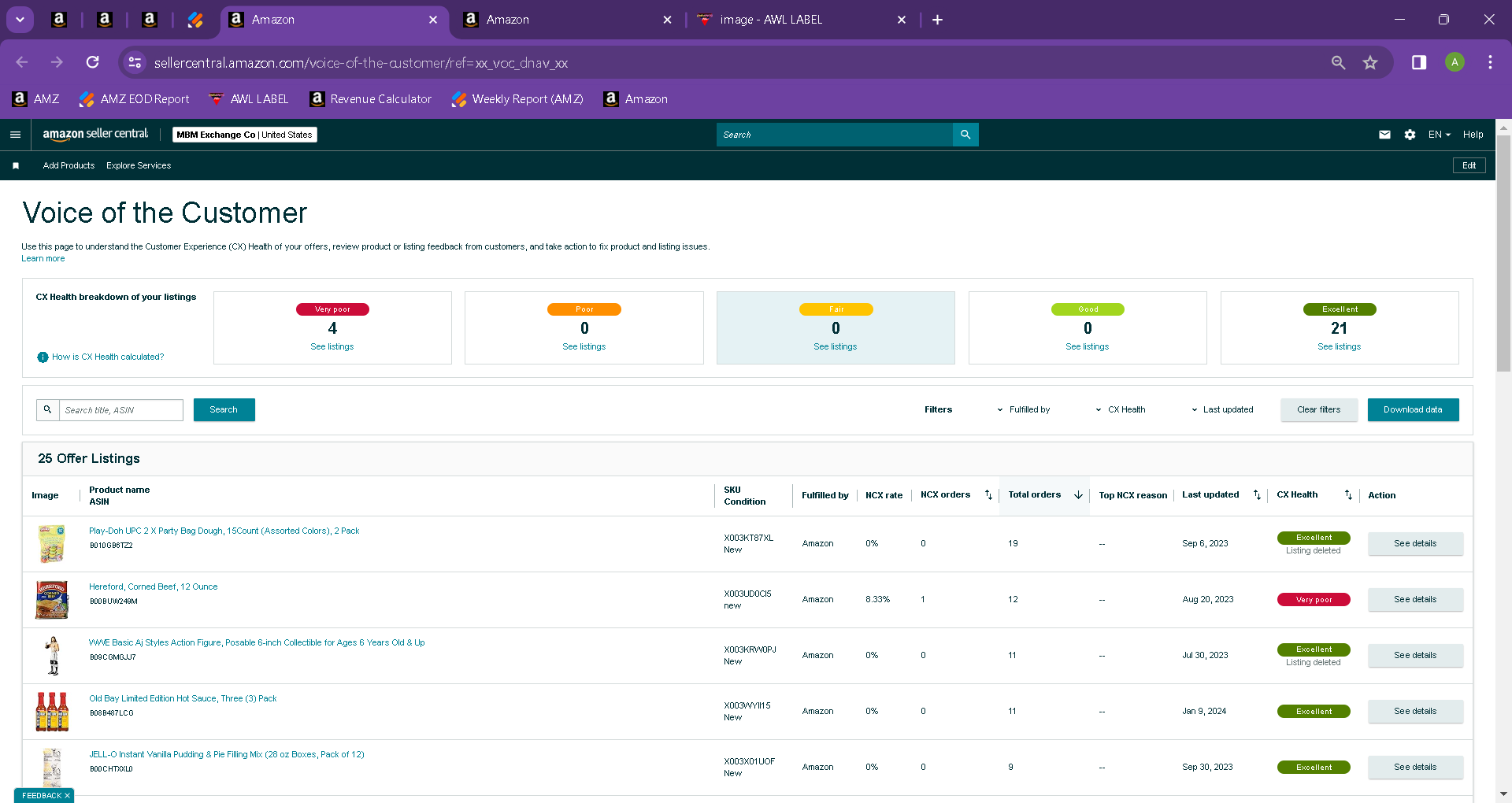Image resolution: width=1512 pixels, height=803 pixels.
Task: Open Old Bay Limited Edition Hot Sauce link
Action: coord(183,698)
